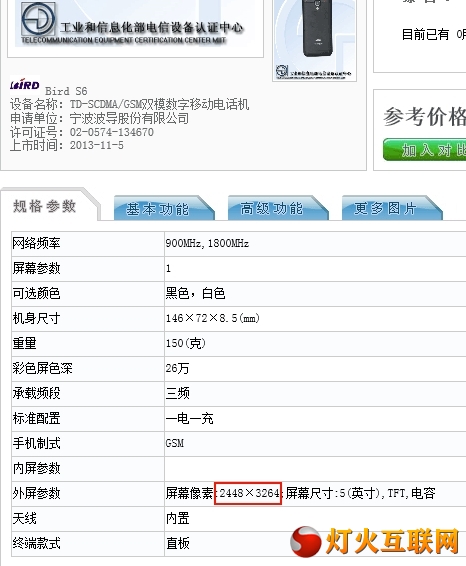Click license number 02-0574-134670
The height and width of the screenshot is (566, 466).
coord(112,132)
